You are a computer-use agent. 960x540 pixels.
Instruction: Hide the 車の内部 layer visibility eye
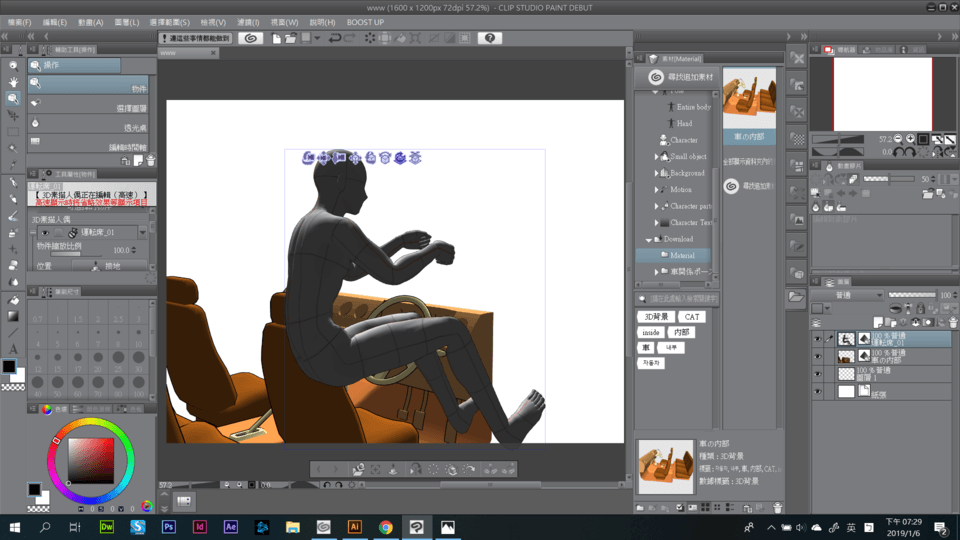[817, 356]
